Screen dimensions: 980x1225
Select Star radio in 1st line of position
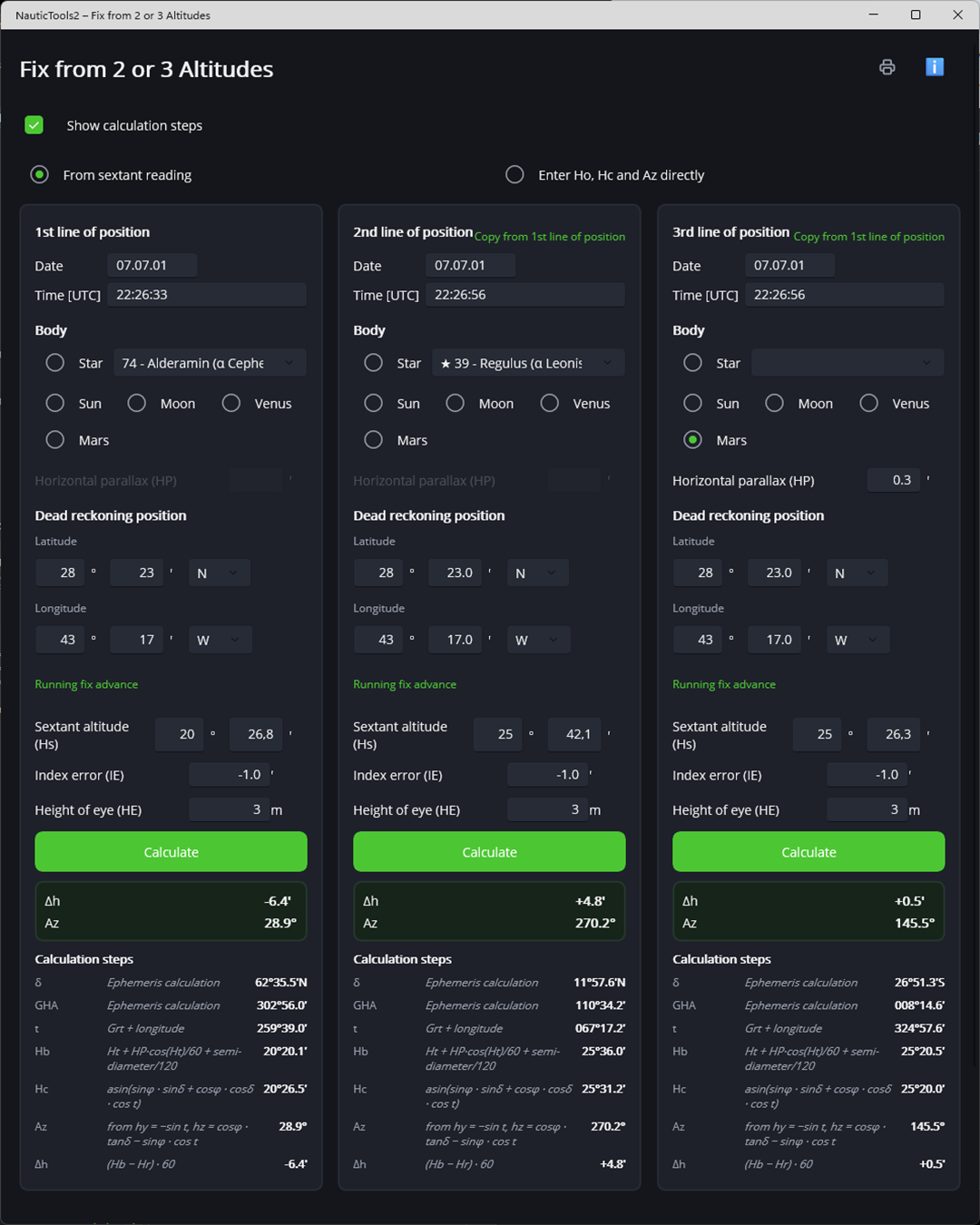coord(55,363)
